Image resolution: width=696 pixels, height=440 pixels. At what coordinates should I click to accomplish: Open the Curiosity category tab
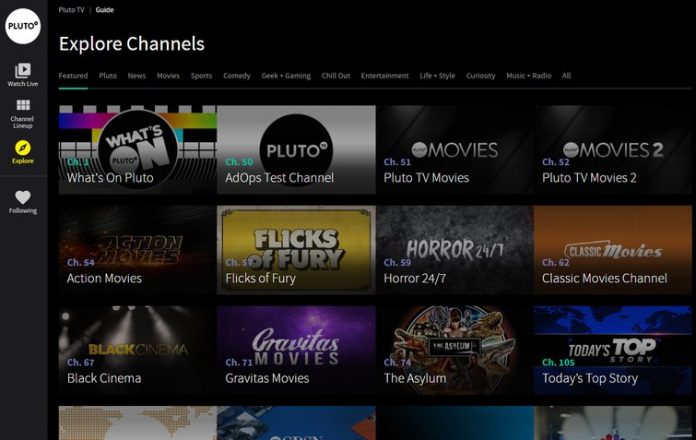(481, 76)
